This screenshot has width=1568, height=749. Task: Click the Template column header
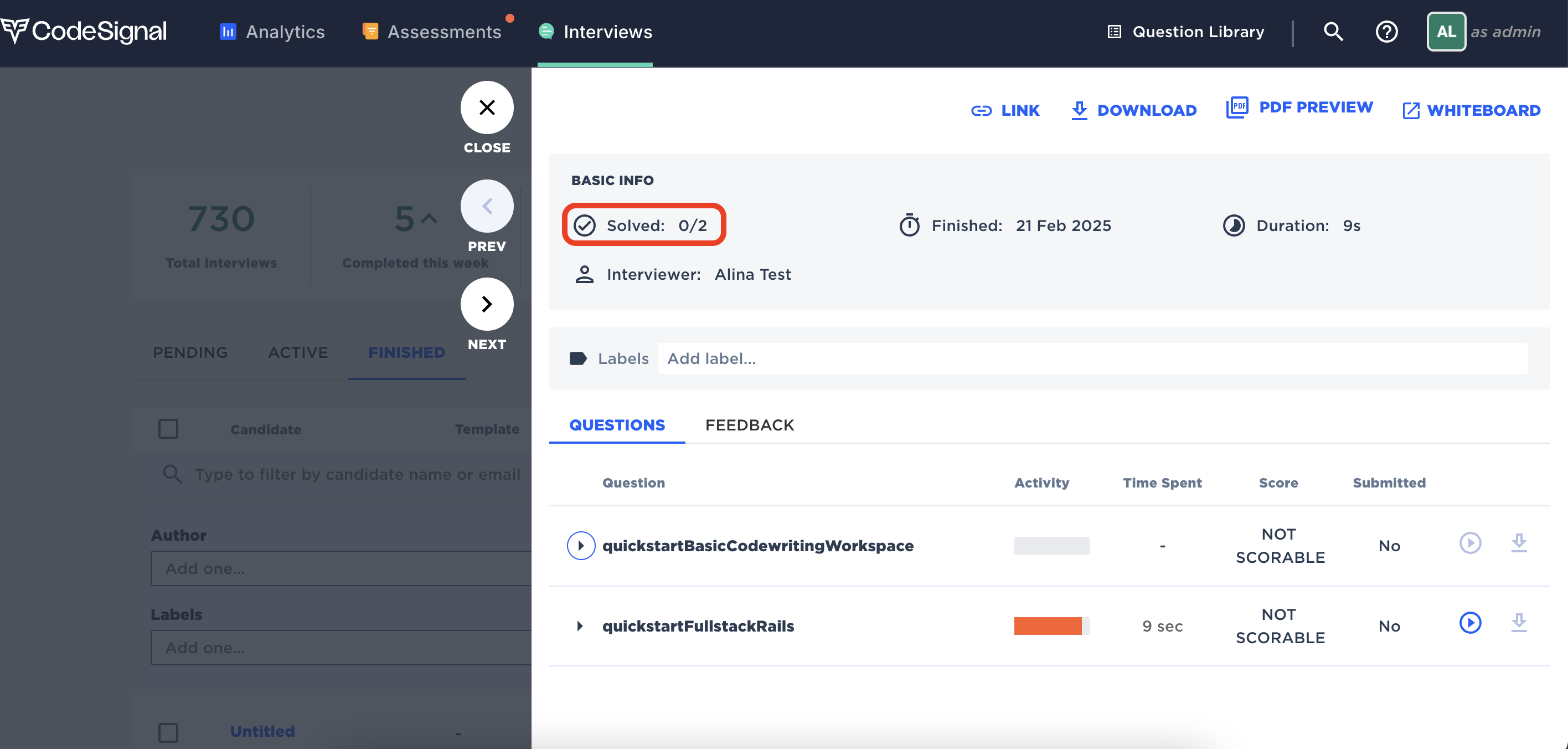coord(487,429)
